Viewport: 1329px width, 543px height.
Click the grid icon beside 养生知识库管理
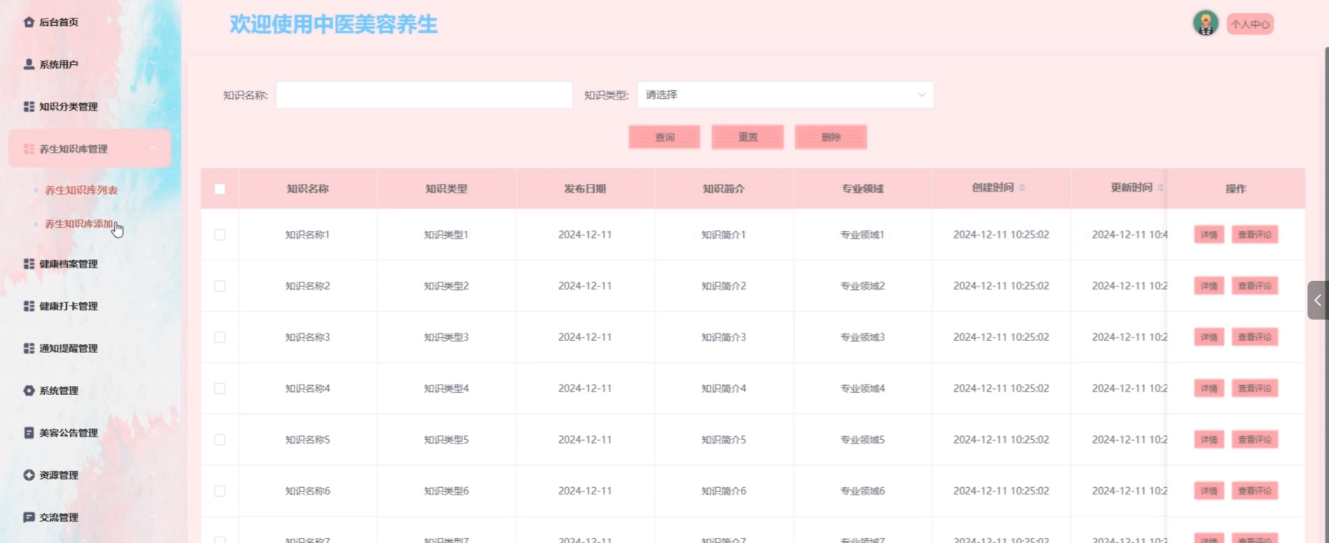coord(29,149)
